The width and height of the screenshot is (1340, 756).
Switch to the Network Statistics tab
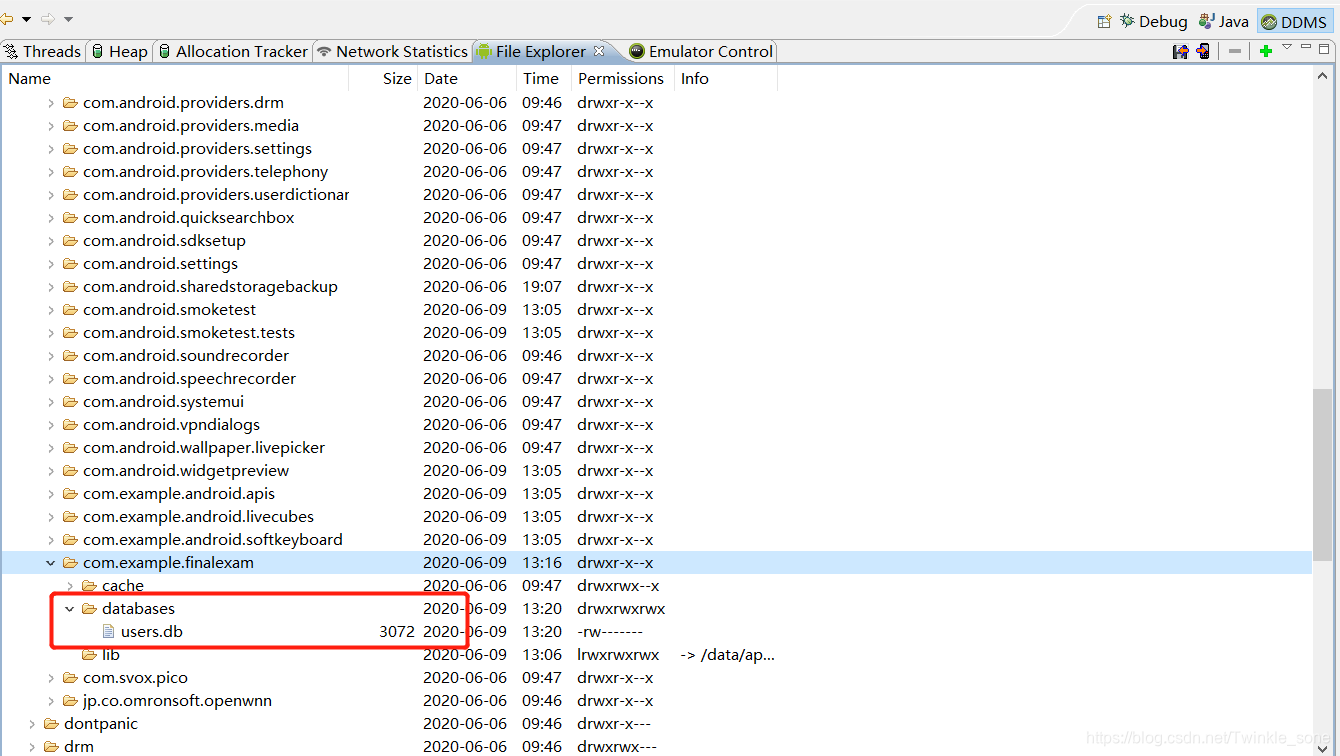coord(392,51)
